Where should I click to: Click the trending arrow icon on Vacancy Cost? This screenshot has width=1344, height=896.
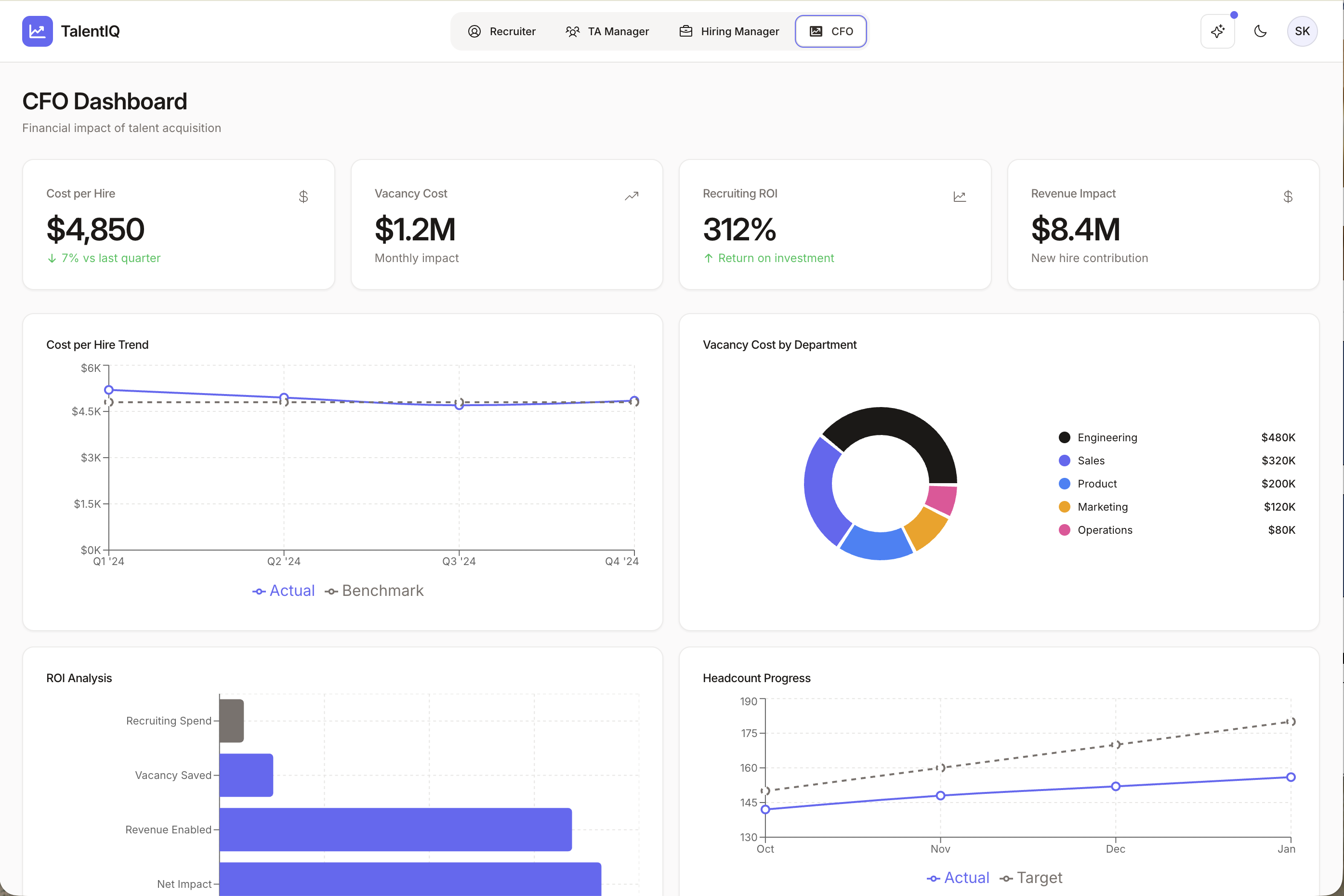632,197
